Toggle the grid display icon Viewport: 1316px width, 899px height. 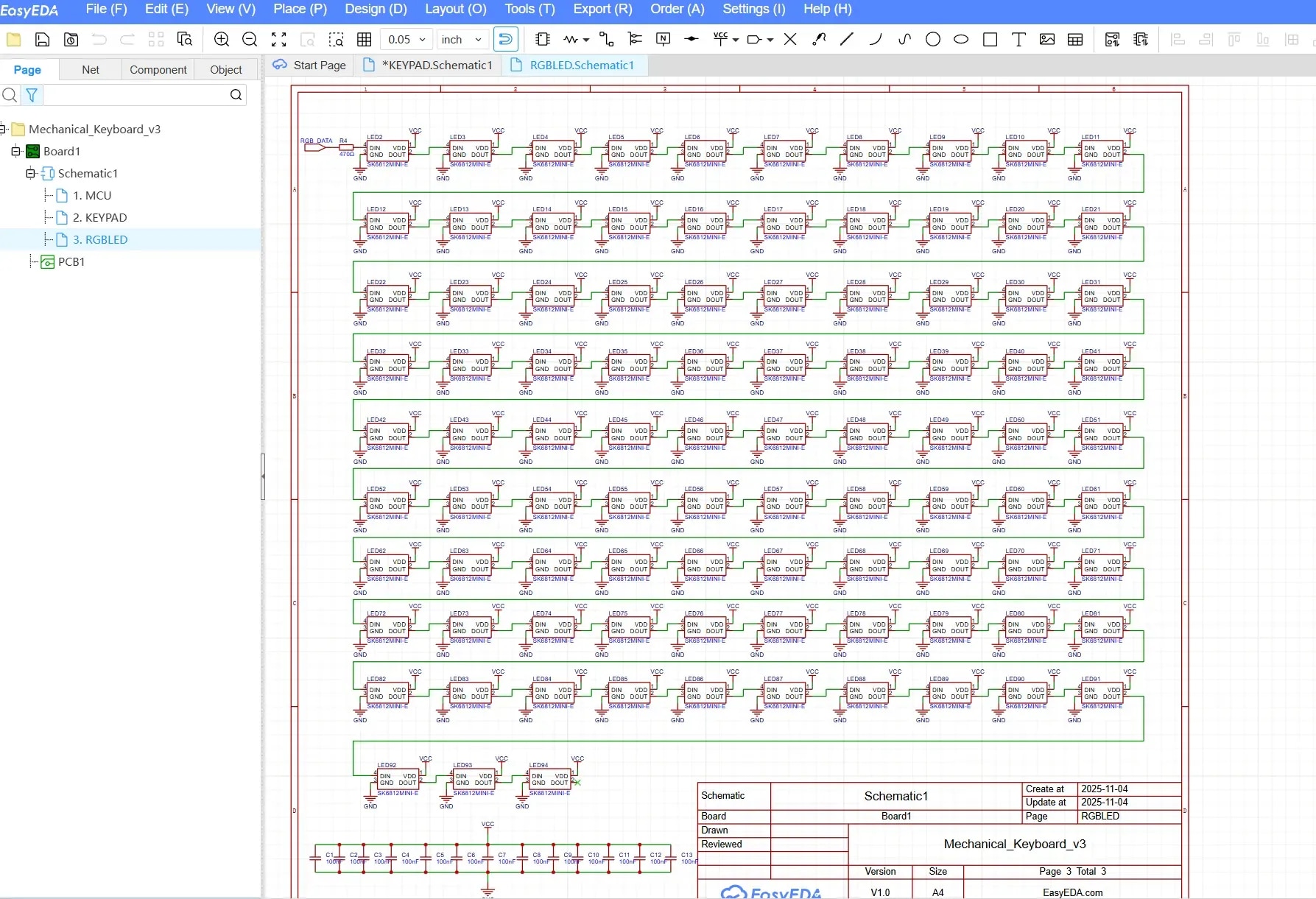pos(364,40)
